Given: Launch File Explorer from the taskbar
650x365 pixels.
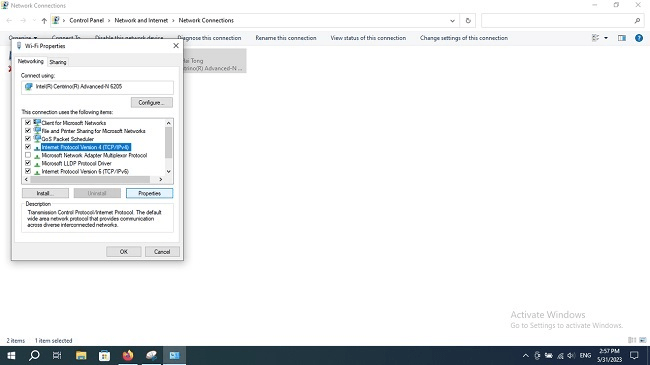Looking at the screenshot, I should pos(81,355).
